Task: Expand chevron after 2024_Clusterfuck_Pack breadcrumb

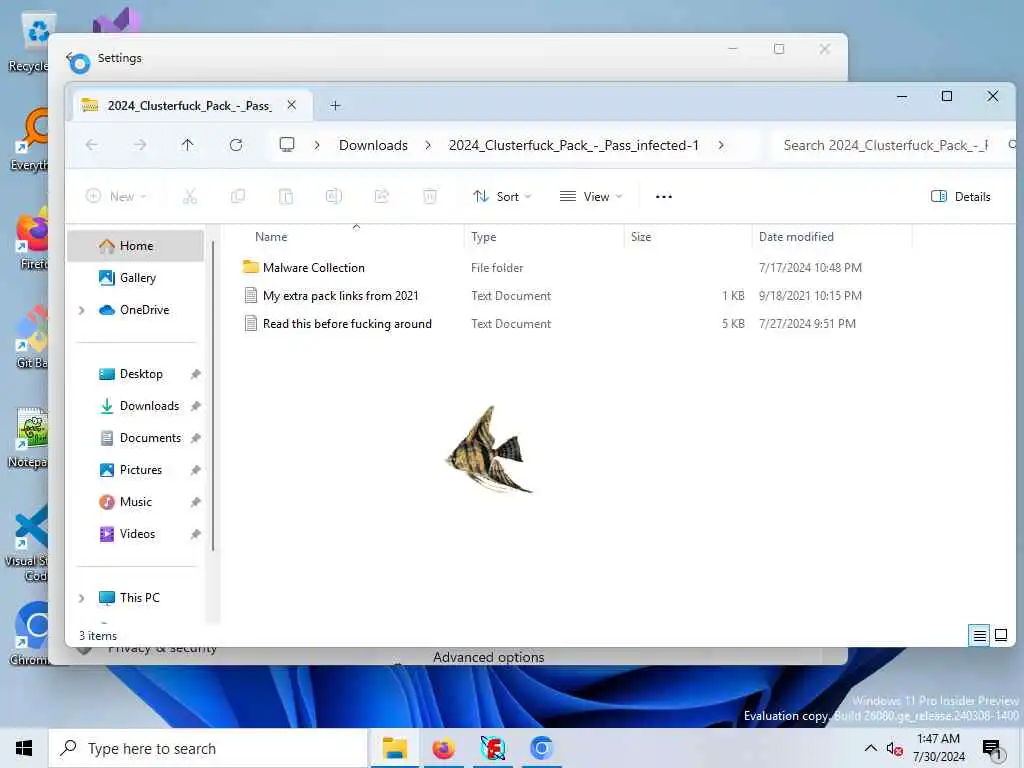Action: (x=721, y=145)
